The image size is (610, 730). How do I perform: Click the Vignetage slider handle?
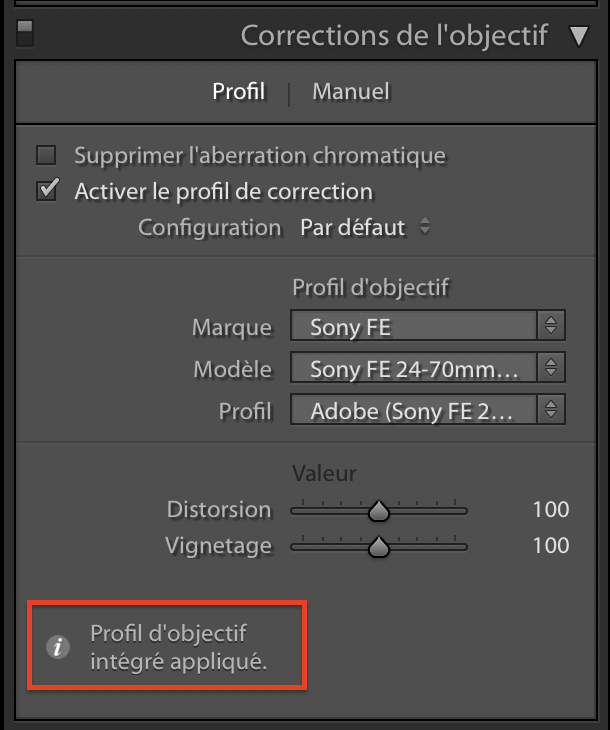pos(378,547)
